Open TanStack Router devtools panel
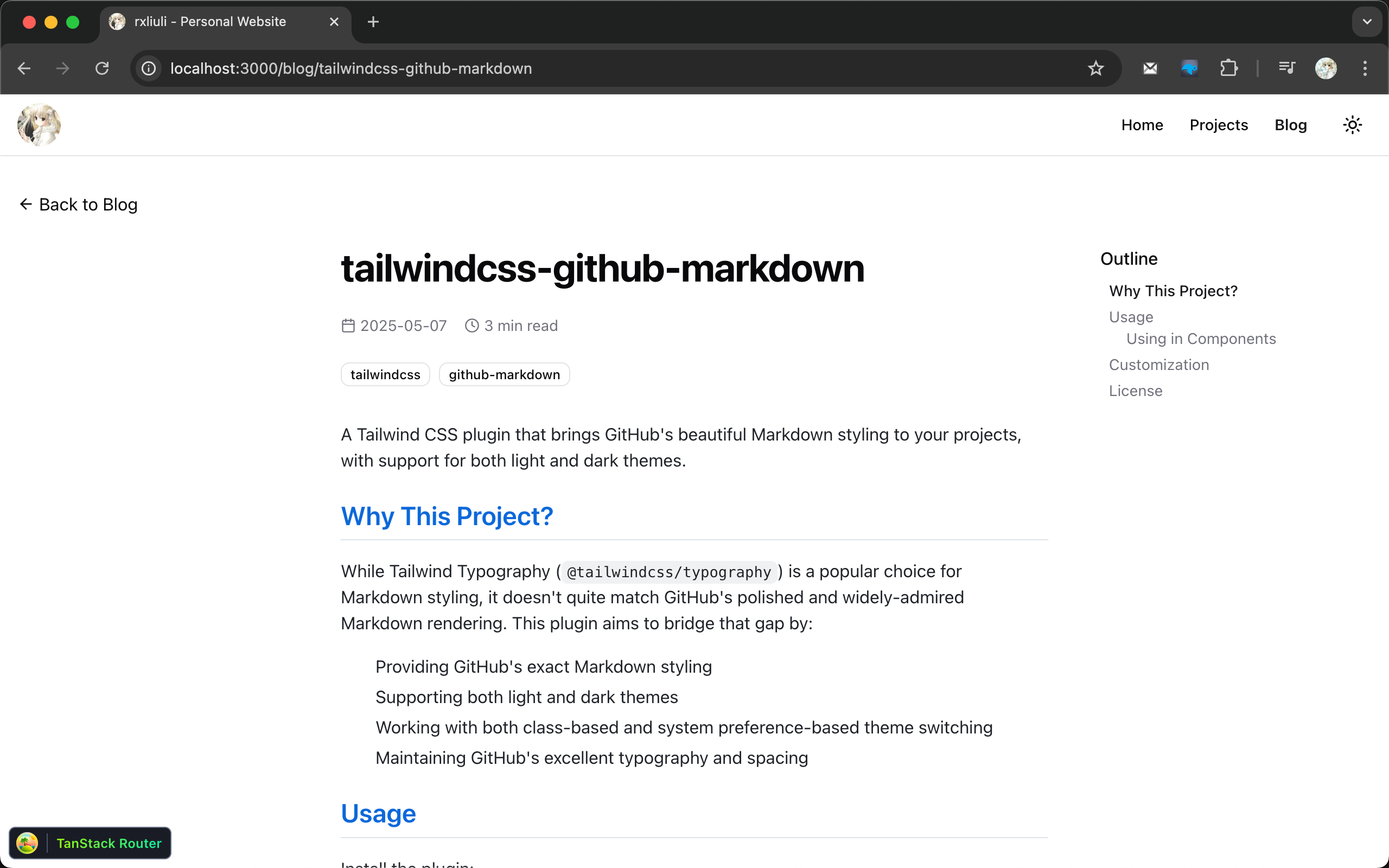This screenshot has width=1389, height=868. 90,843
